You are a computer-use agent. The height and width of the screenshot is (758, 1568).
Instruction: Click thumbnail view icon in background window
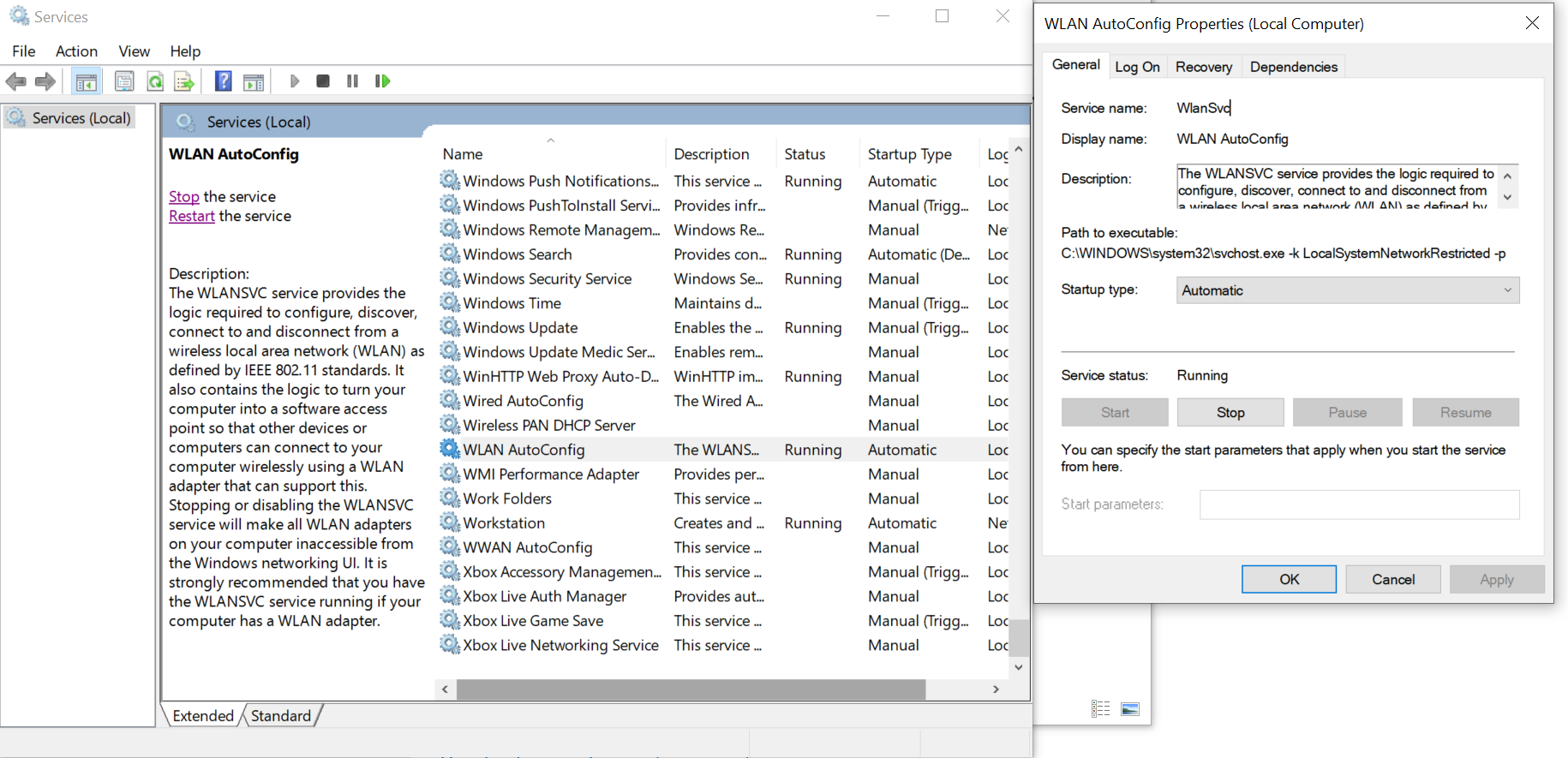point(1130,708)
